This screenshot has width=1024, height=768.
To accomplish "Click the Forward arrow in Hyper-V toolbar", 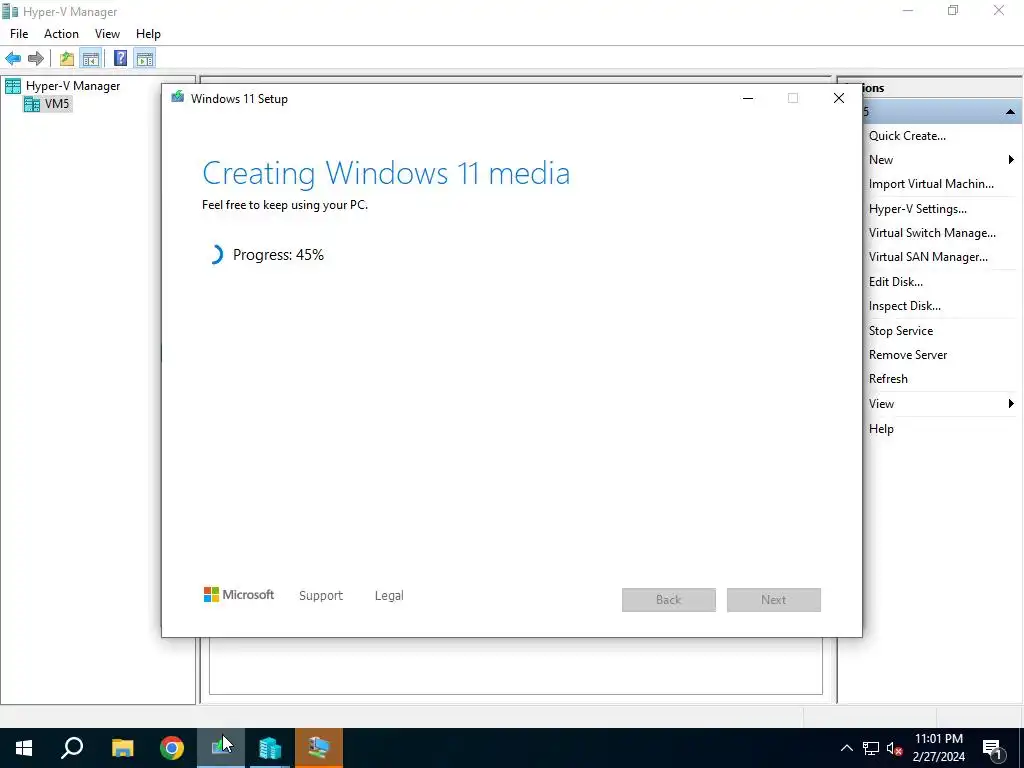I will [36, 59].
